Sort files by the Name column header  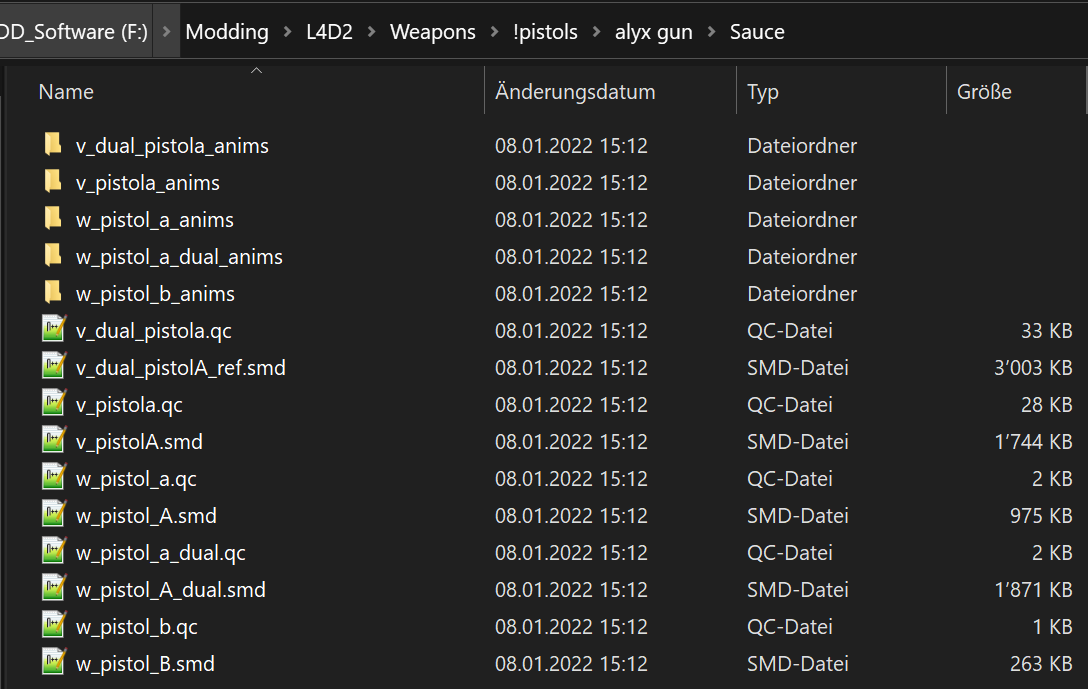[66, 92]
